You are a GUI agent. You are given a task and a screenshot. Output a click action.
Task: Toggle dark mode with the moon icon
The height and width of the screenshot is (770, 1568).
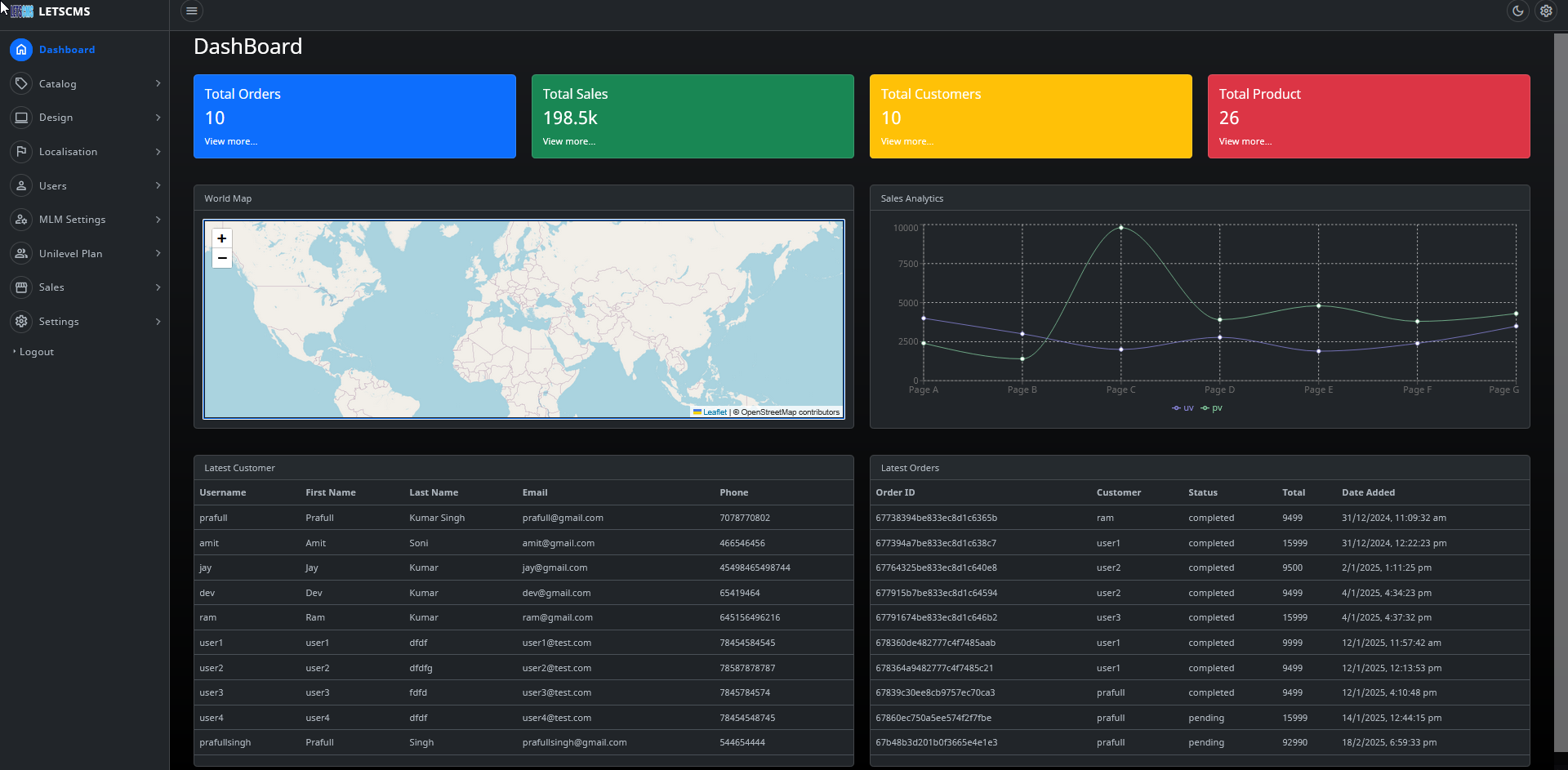1517,11
